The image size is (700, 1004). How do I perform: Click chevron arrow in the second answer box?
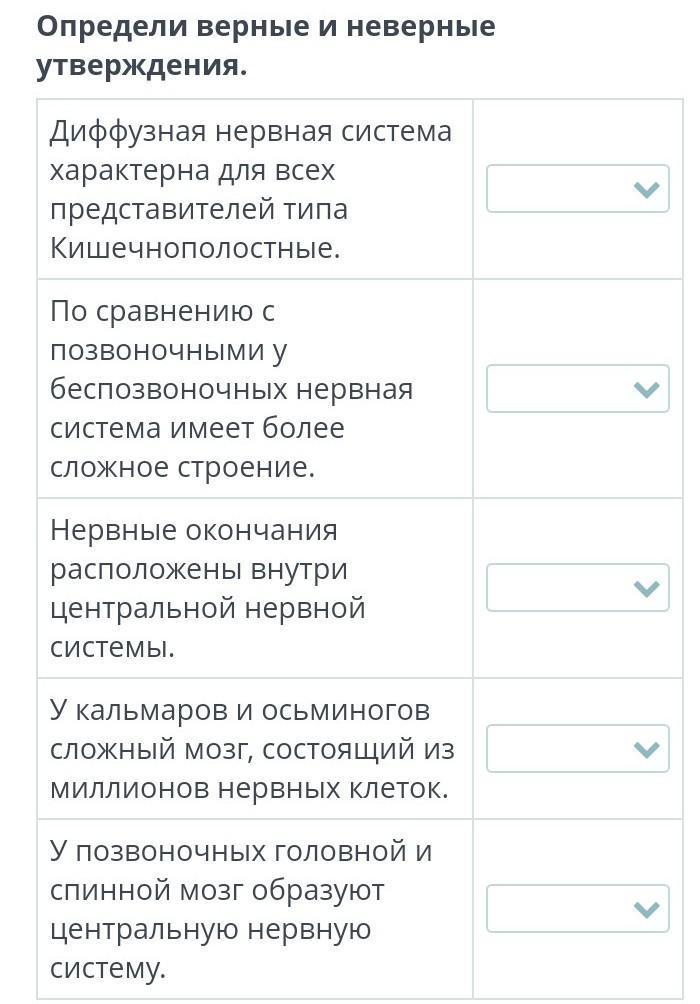pos(647,389)
